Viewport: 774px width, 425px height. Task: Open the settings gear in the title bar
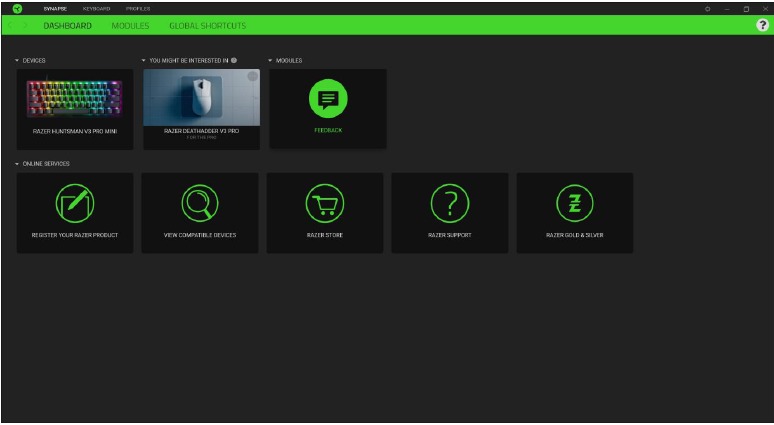707,9
